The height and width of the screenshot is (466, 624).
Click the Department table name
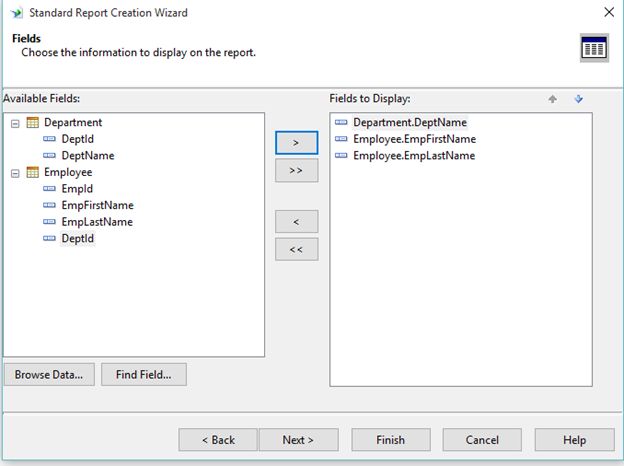[73, 123]
